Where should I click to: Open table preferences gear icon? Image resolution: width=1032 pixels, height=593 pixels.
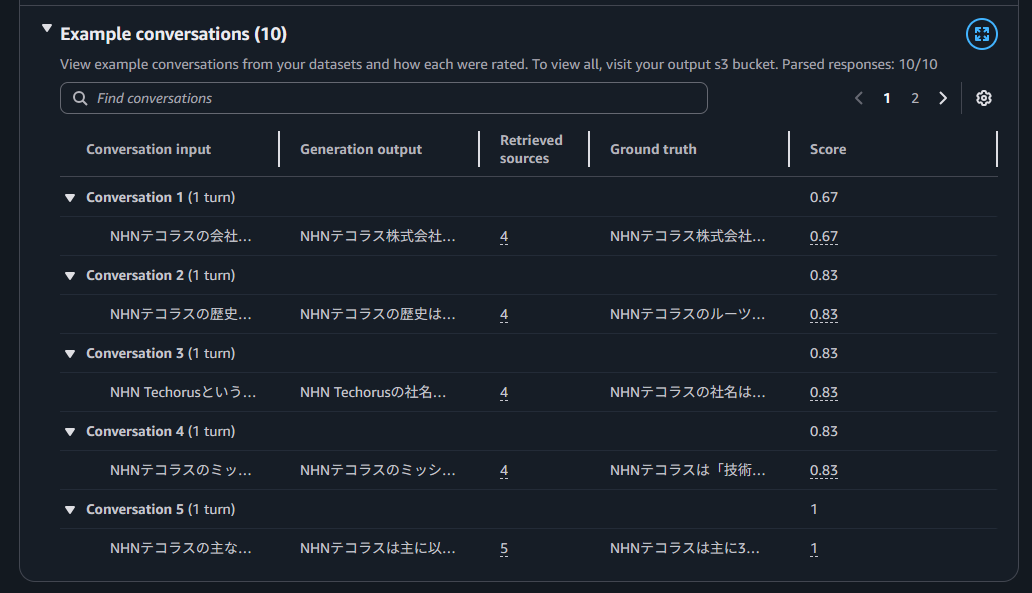(x=984, y=98)
